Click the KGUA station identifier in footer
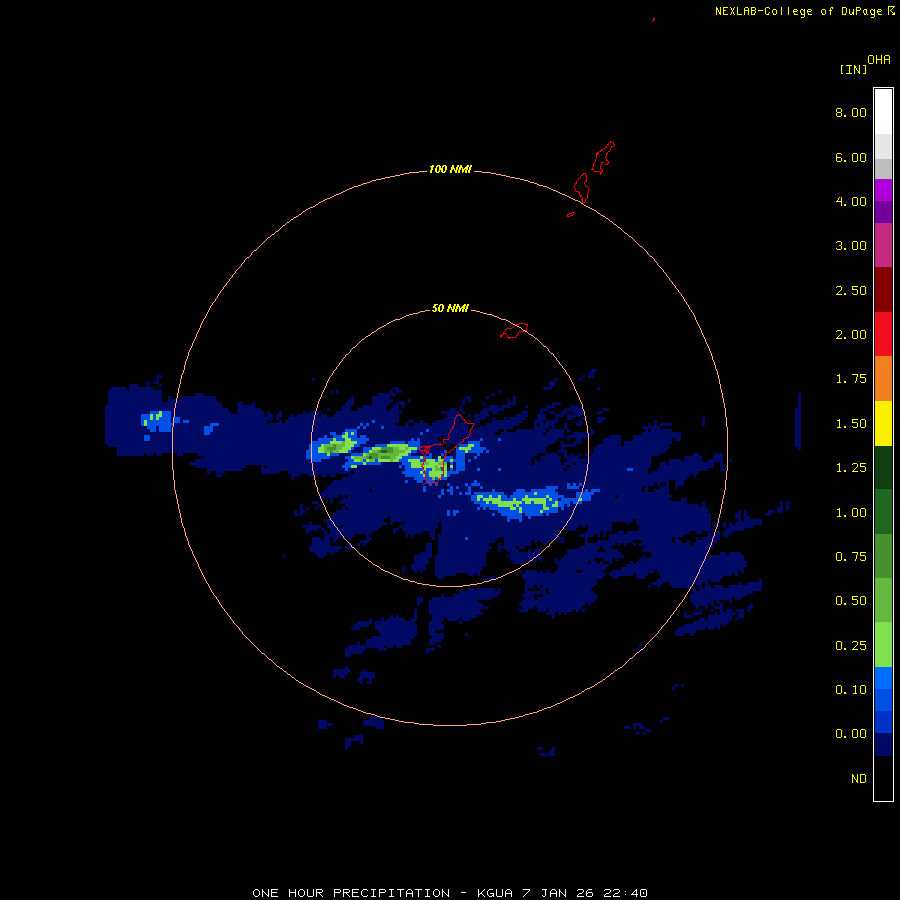This screenshot has height=900, width=900. coord(495,893)
